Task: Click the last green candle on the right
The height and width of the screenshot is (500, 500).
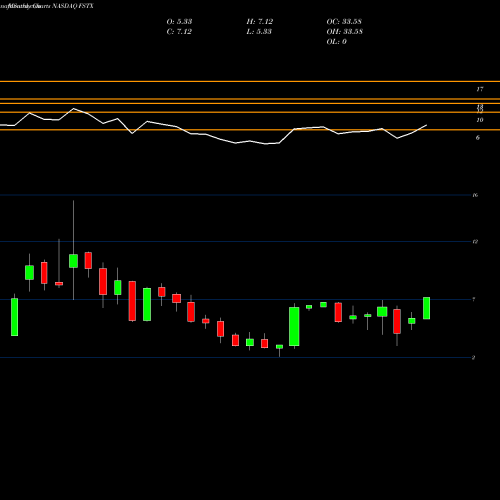Action: click(x=426, y=308)
